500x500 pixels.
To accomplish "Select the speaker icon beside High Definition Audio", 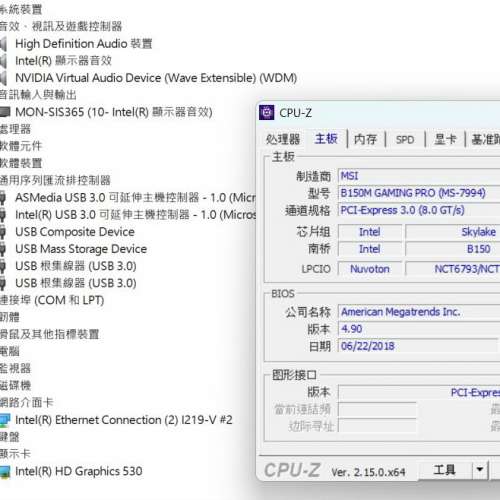I will pyautogui.click(x=3, y=44).
